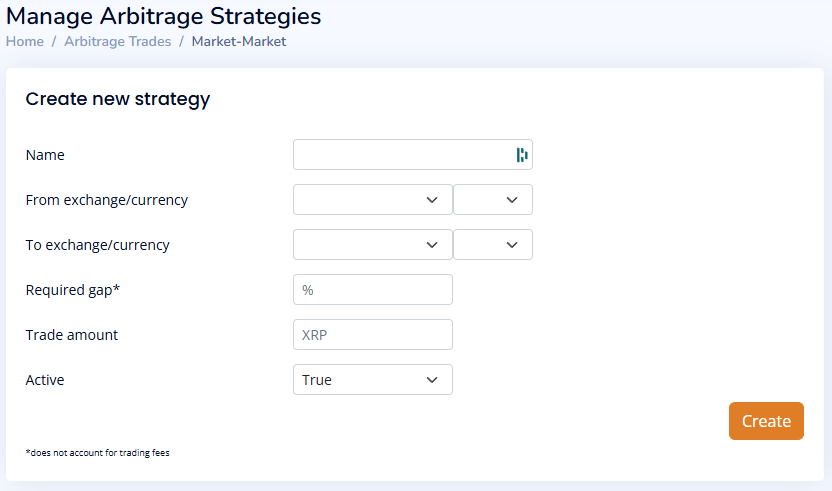Click the Manage Arbitrage Strategies page title

click(x=163, y=16)
